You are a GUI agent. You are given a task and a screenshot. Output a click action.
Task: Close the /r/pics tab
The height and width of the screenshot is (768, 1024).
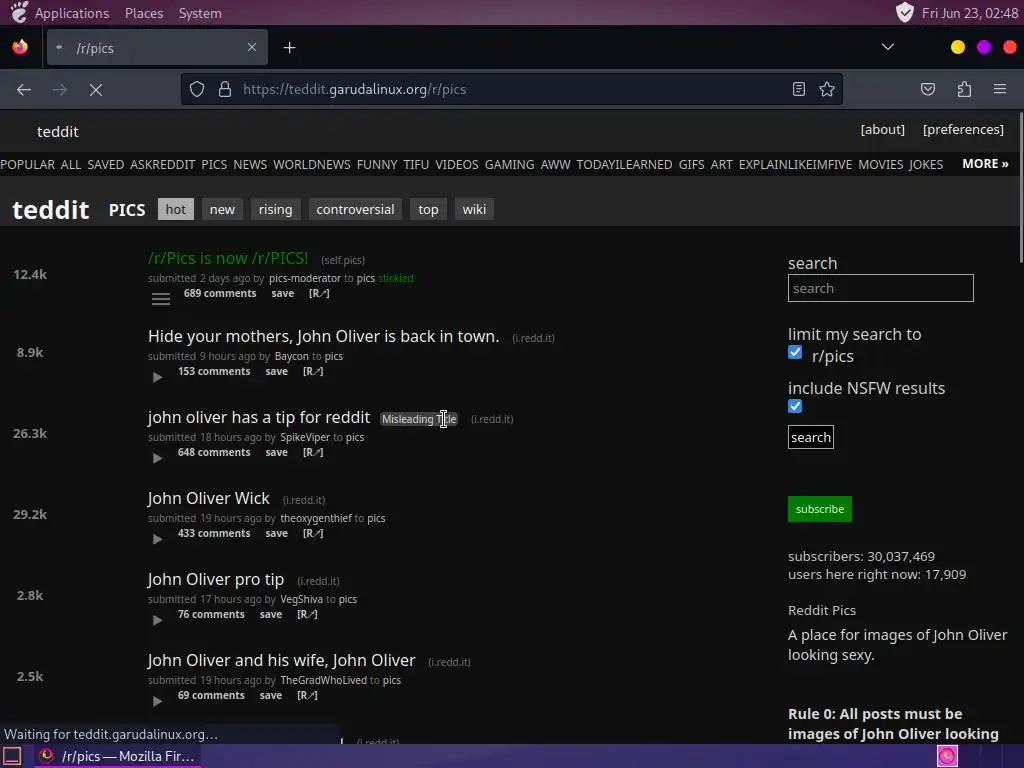coord(252,47)
